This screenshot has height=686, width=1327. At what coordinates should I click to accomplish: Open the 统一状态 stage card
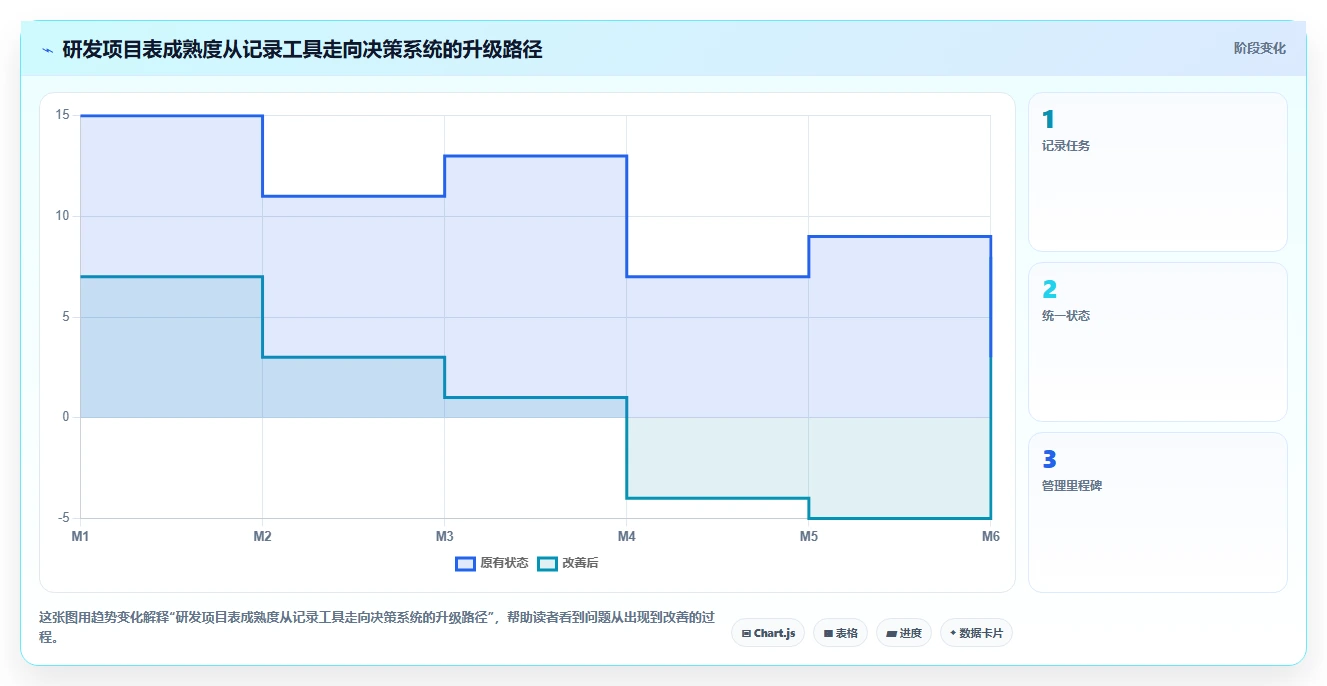click(x=1158, y=342)
